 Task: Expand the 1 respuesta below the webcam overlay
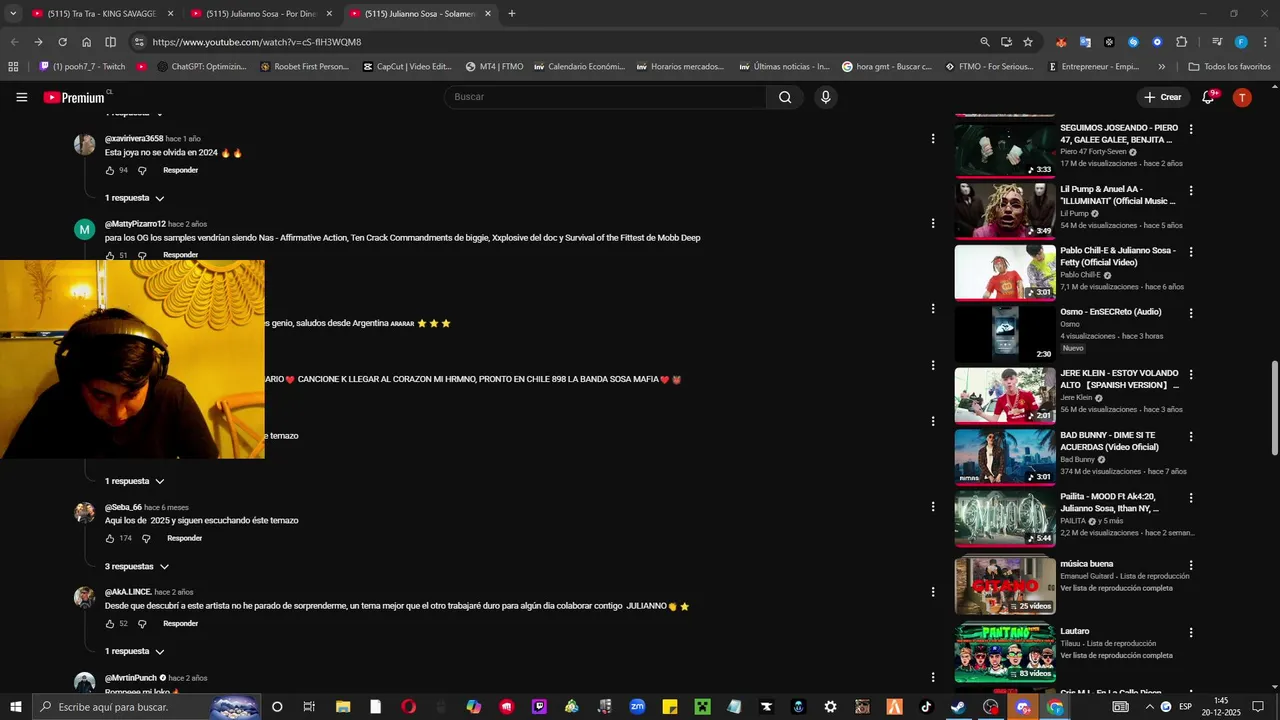[134, 481]
